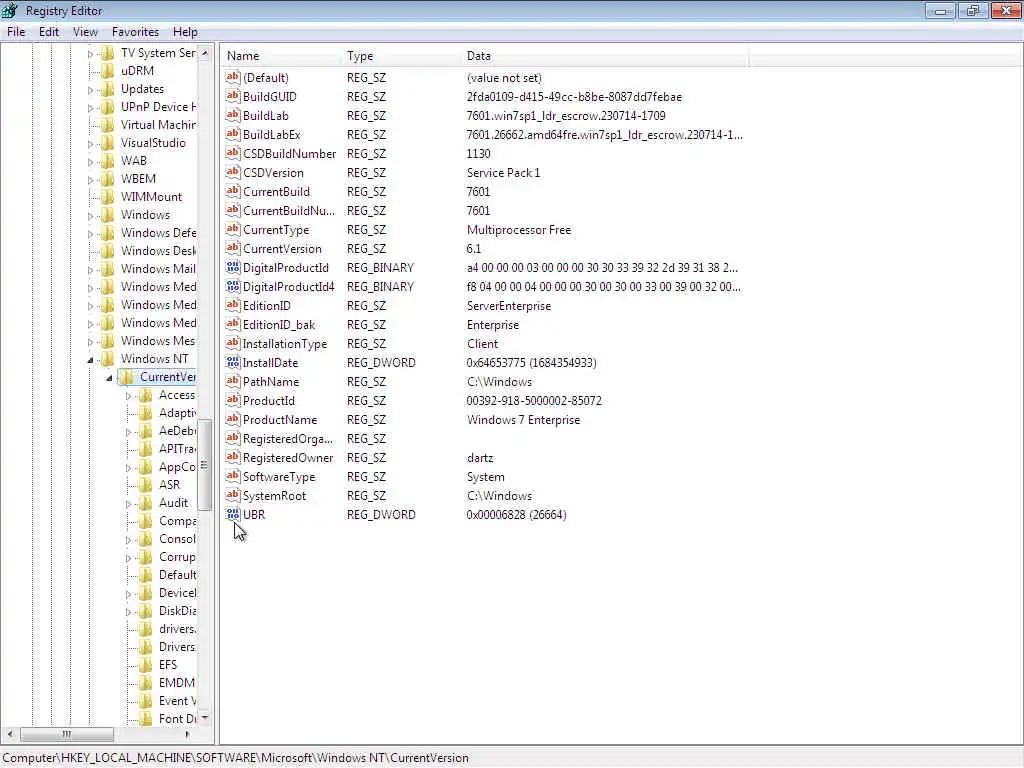
Task: Expand the Audit subkey node
Action: pos(128,504)
